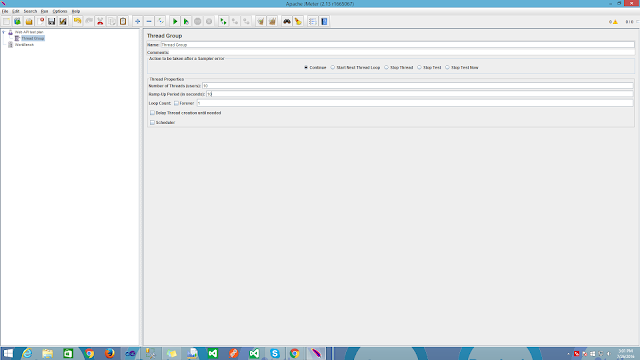Clear results with the single broom icon
This screenshot has height=360, width=640.
pyautogui.click(x=260, y=21)
